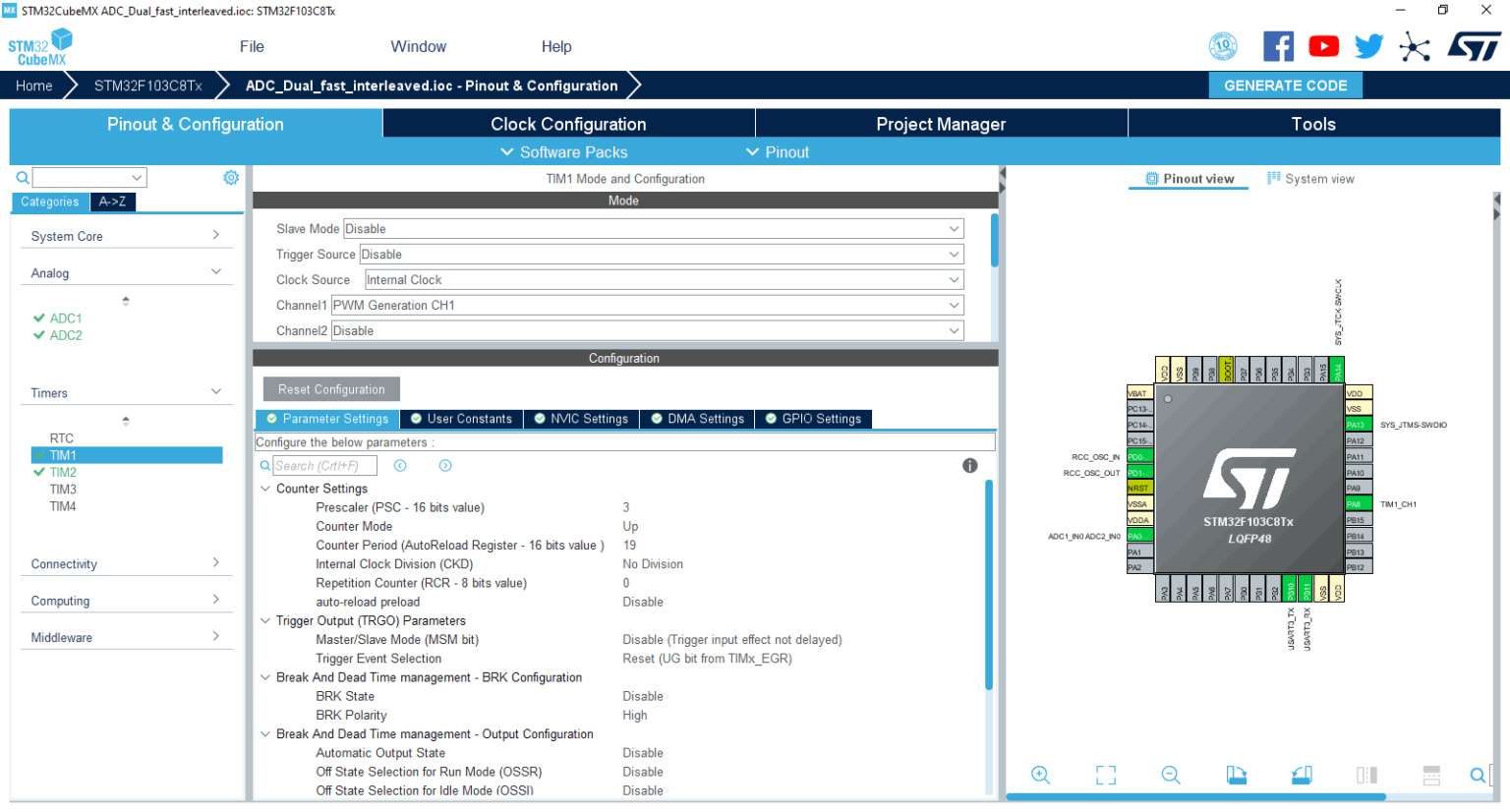Viewport: 1510px width, 812px height.
Task: Click the pin search magnifier icon
Action: click(1478, 775)
